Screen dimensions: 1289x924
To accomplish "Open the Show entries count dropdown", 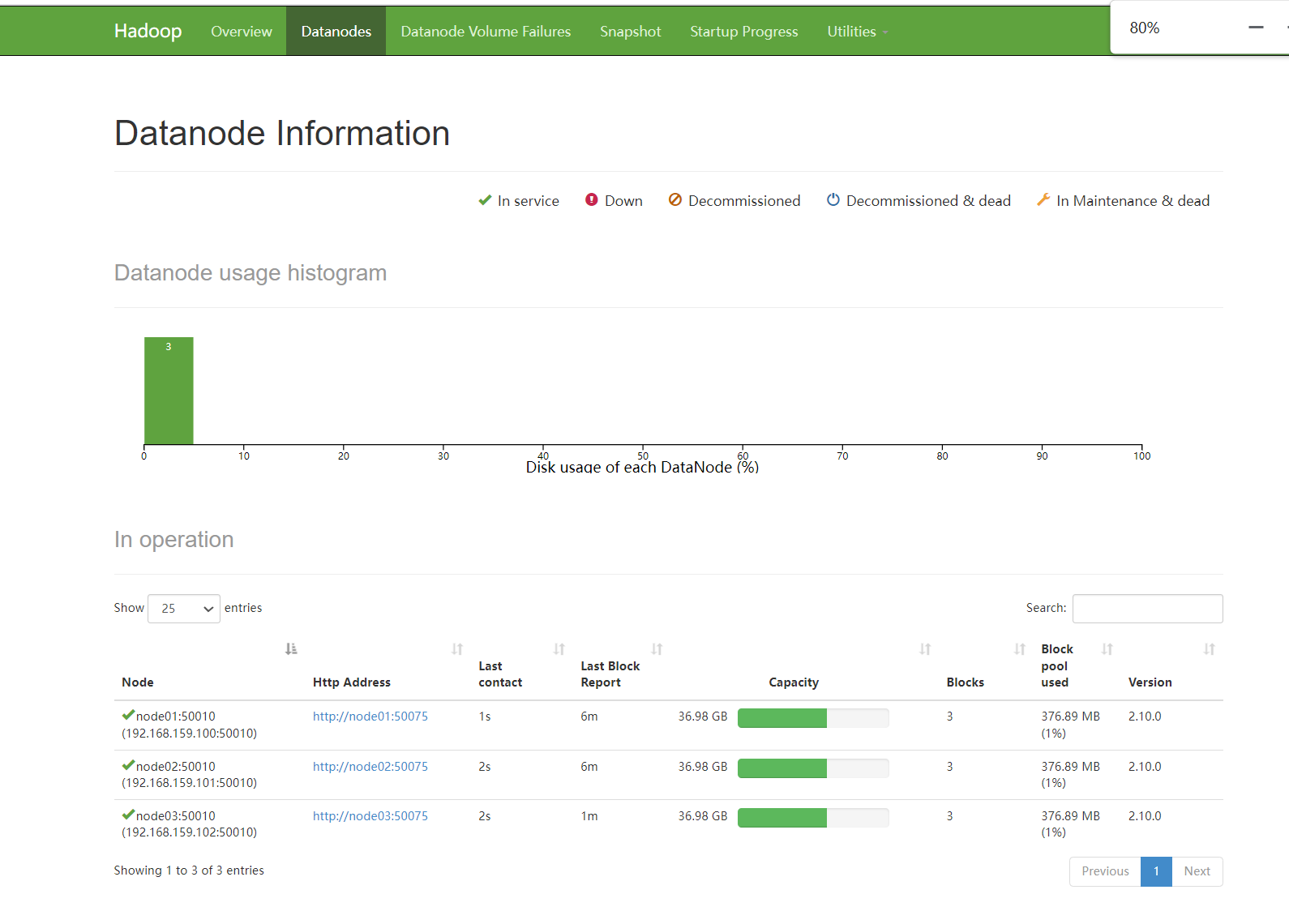I will click(184, 608).
